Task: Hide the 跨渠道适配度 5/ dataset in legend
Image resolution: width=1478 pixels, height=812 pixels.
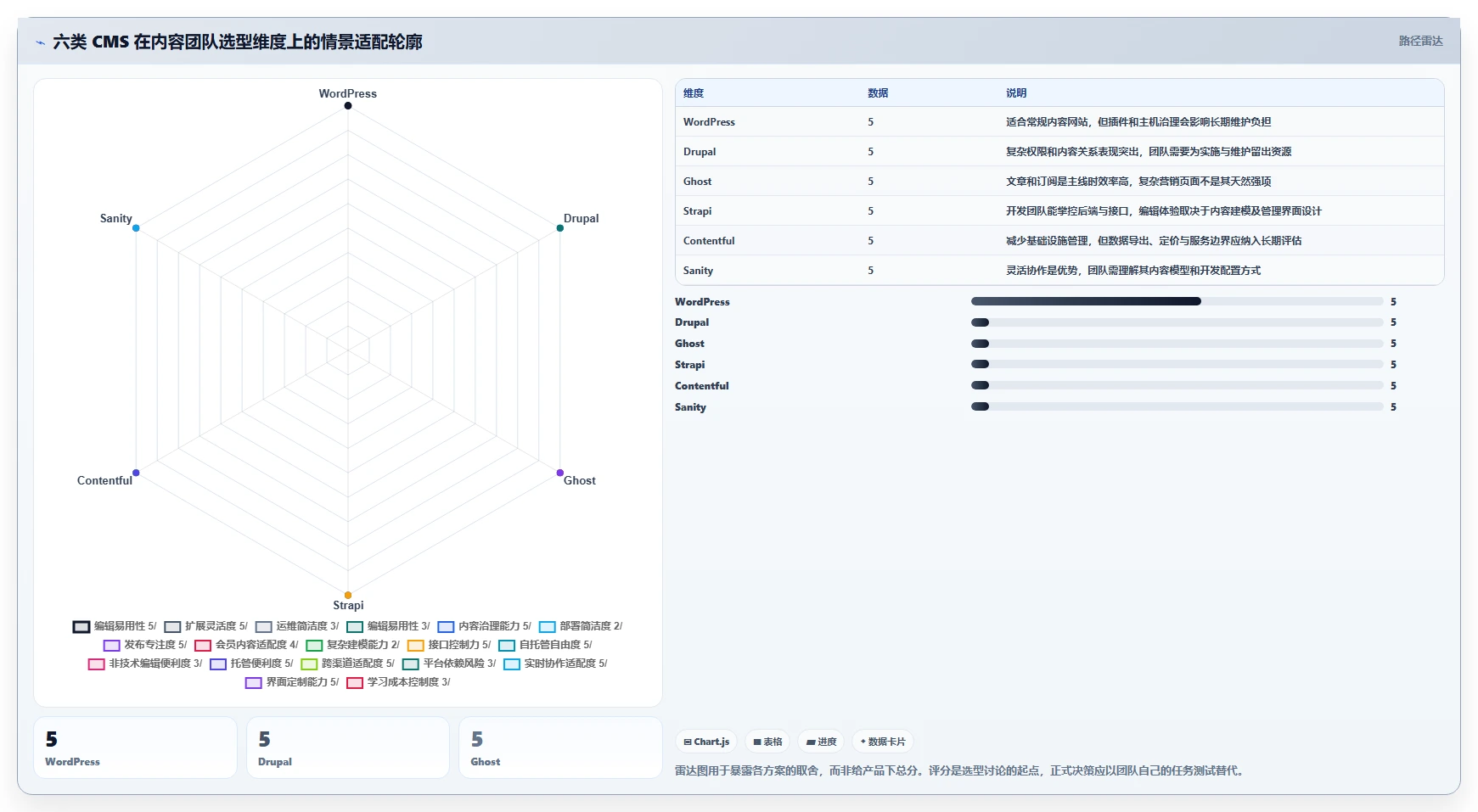Action: point(348,664)
